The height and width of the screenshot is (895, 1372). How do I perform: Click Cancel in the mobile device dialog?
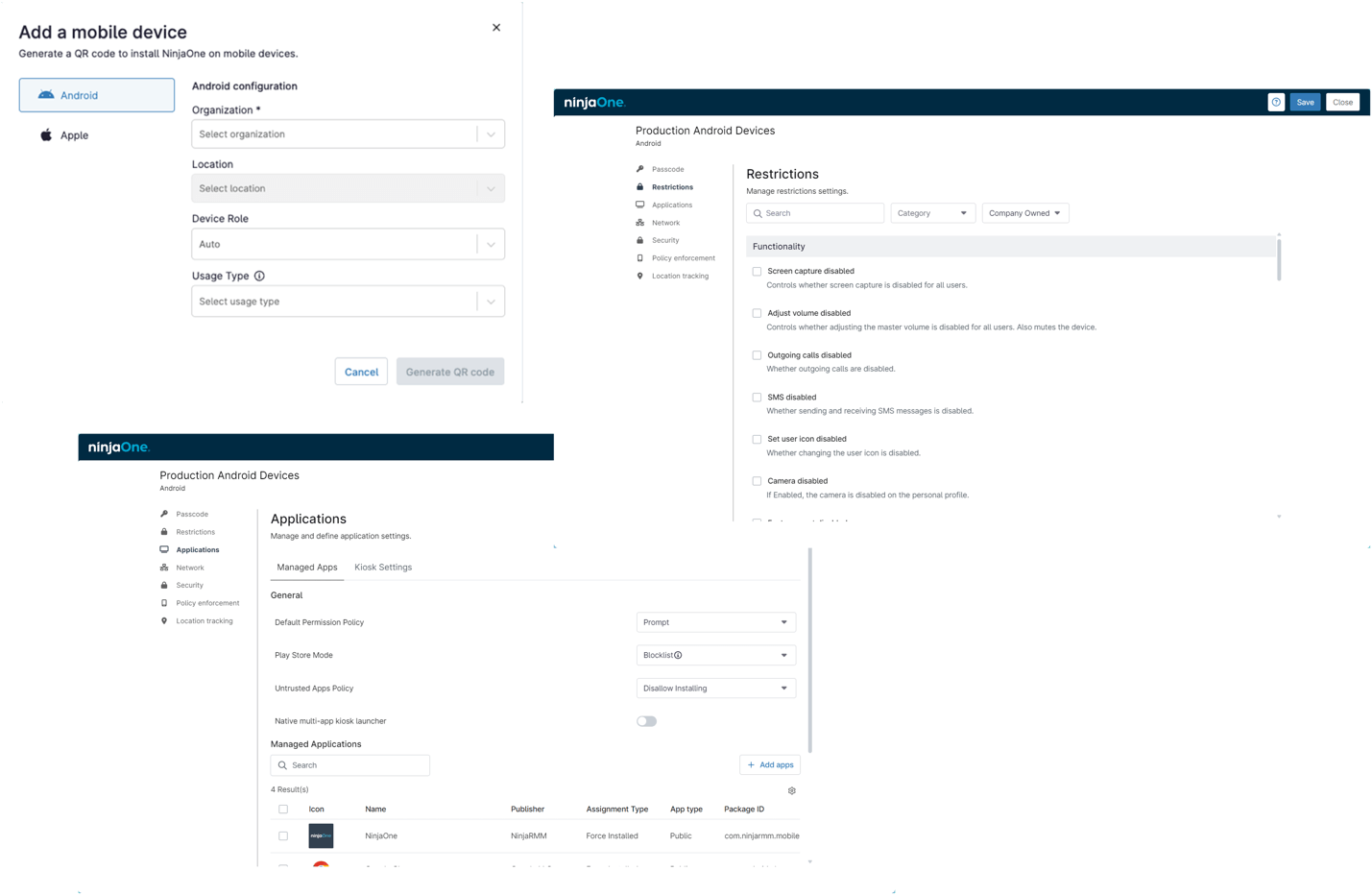[361, 372]
